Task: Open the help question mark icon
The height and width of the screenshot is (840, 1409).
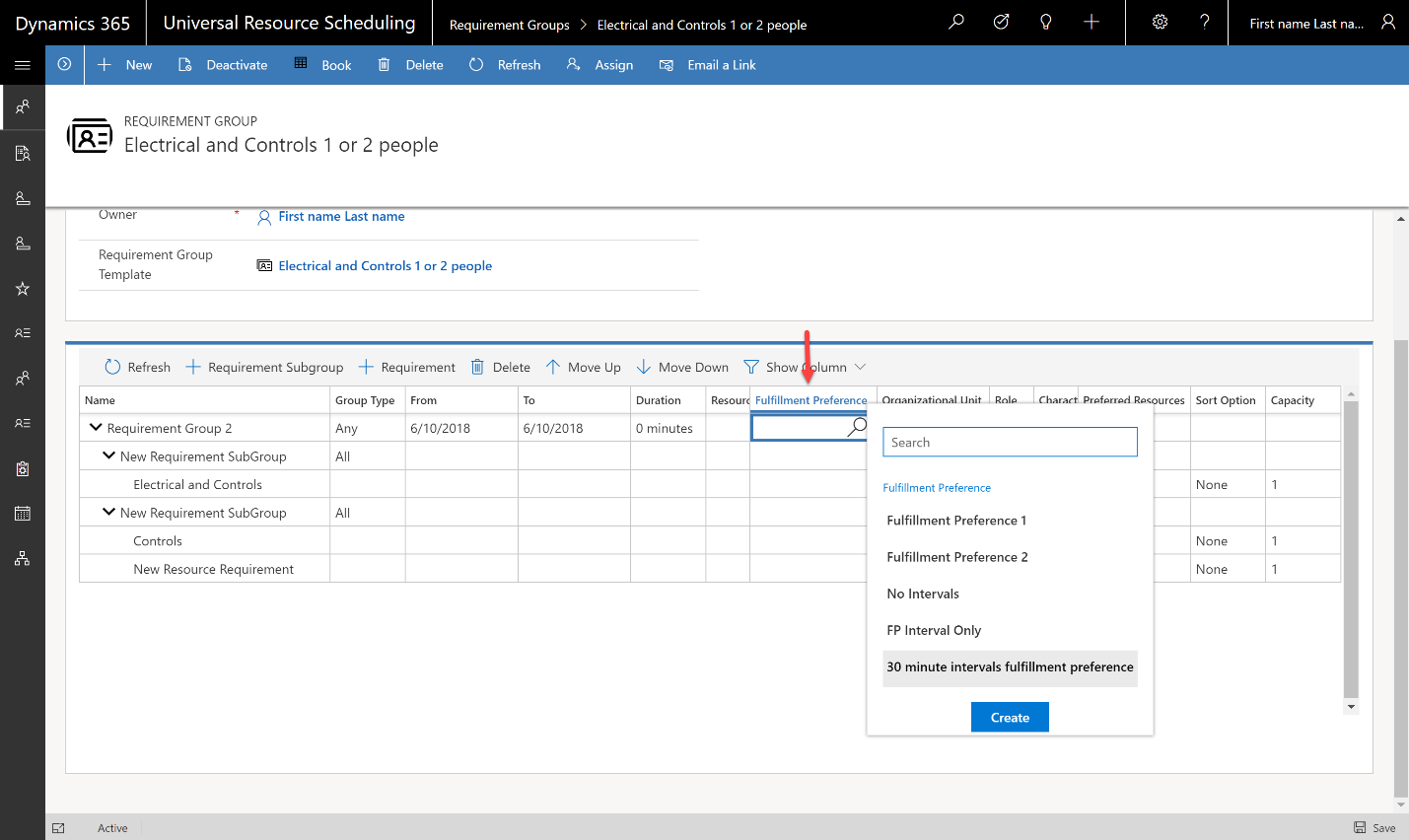Action: 1204,22
